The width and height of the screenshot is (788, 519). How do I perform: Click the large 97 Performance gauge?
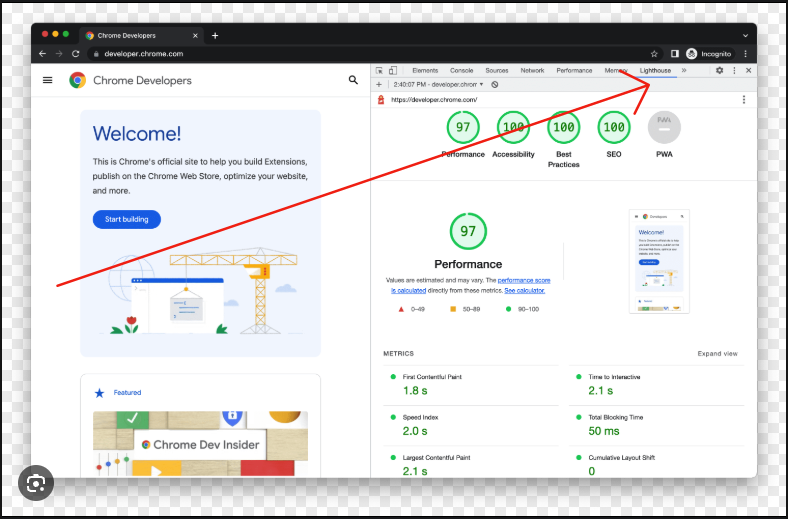point(468,231)
